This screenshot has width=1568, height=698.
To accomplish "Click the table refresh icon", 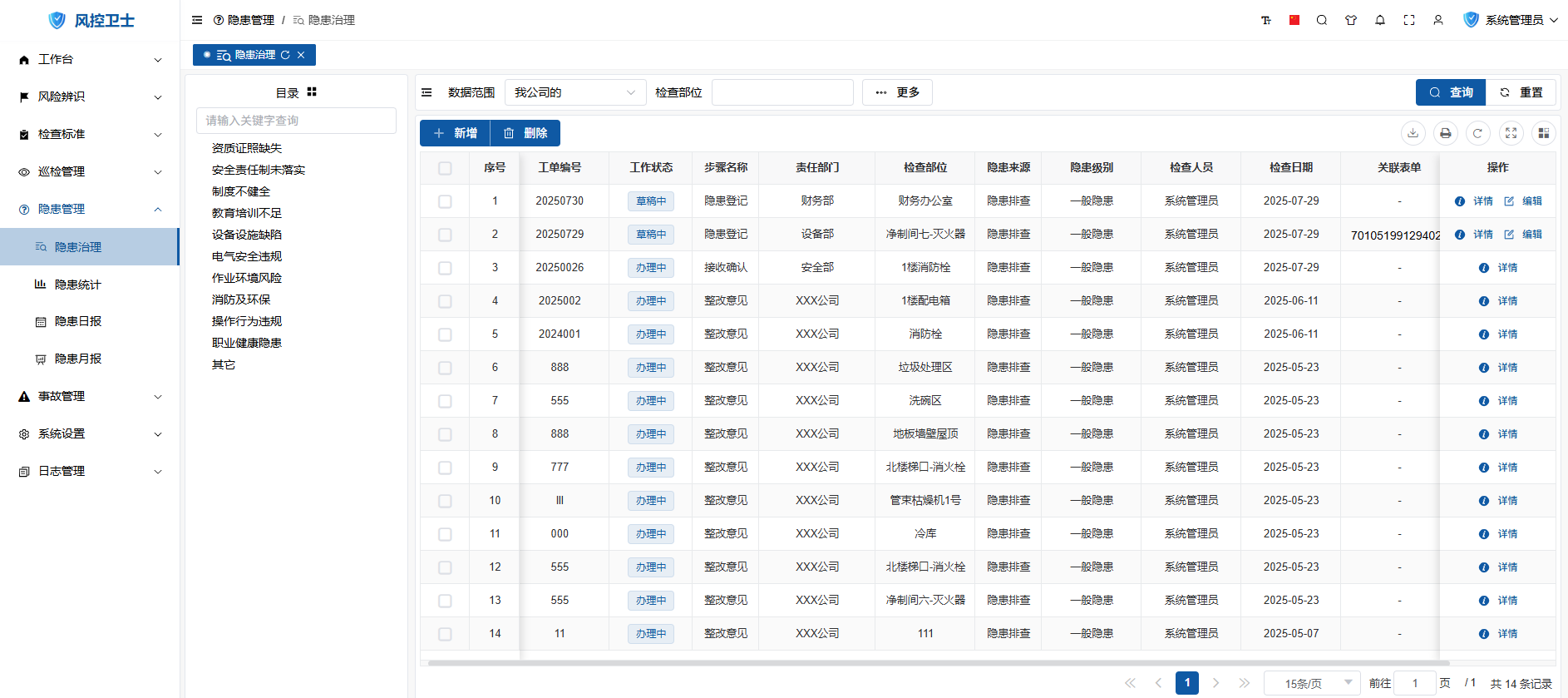I will tap(1477, 133).
